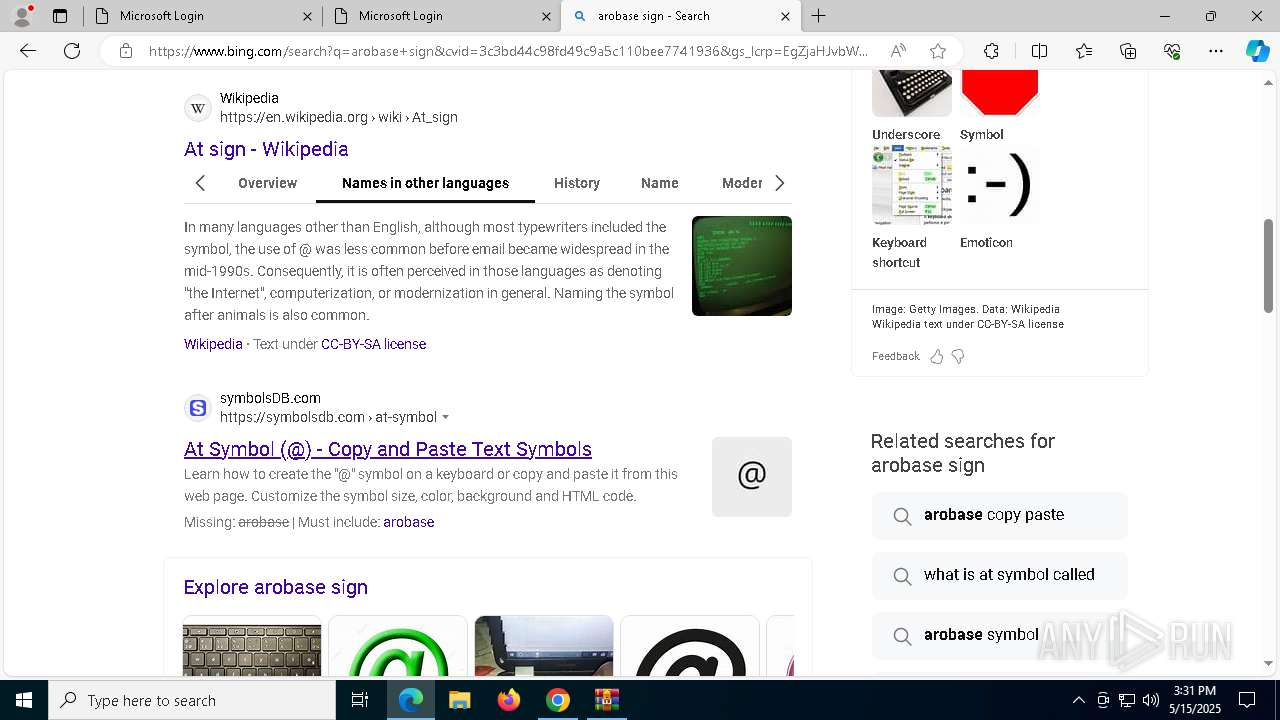Image resolution: width=1280 pixels, height=720 pixels.
Task: Open Edge Settings and more menu
Action: pos(1216,51)
